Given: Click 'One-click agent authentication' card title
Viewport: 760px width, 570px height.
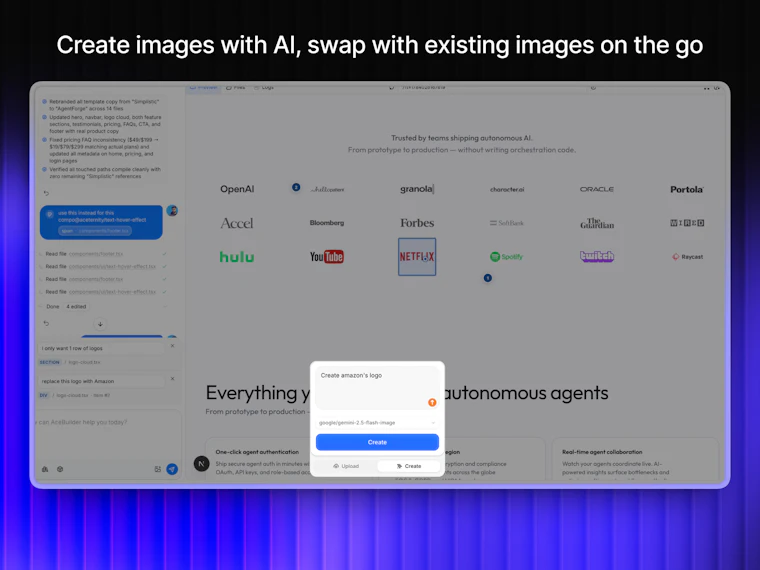Looking at the screenshot, I should point(257,452).
